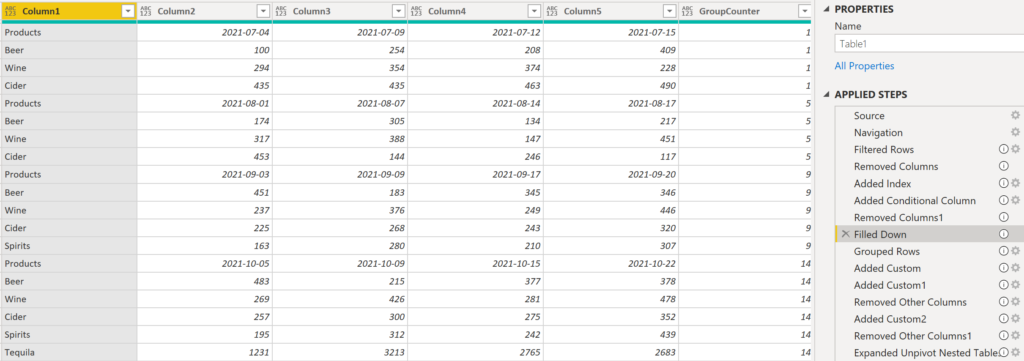Click the cell with date 2021-07-04
Image resolution: width=1024 pixels, height=361 pixels.
coord(205,32)
